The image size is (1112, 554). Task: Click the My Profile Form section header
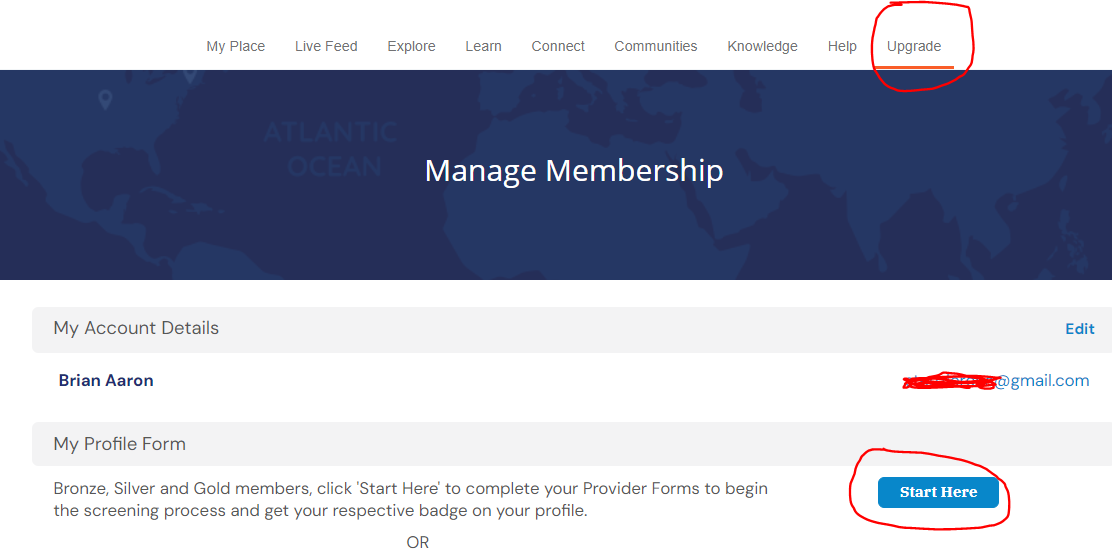tap(120, 444)
